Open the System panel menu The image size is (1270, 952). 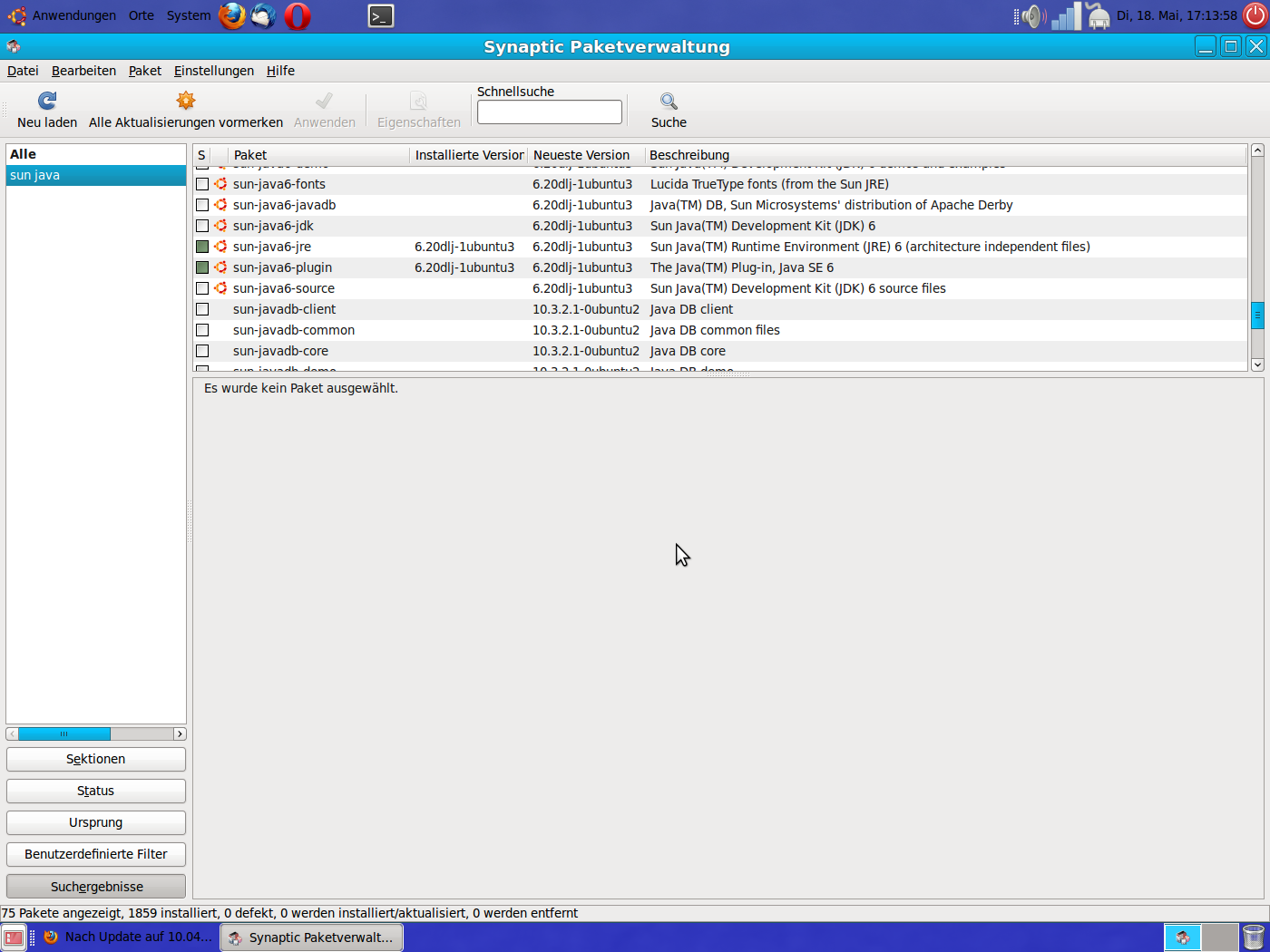tap(189, 15)
